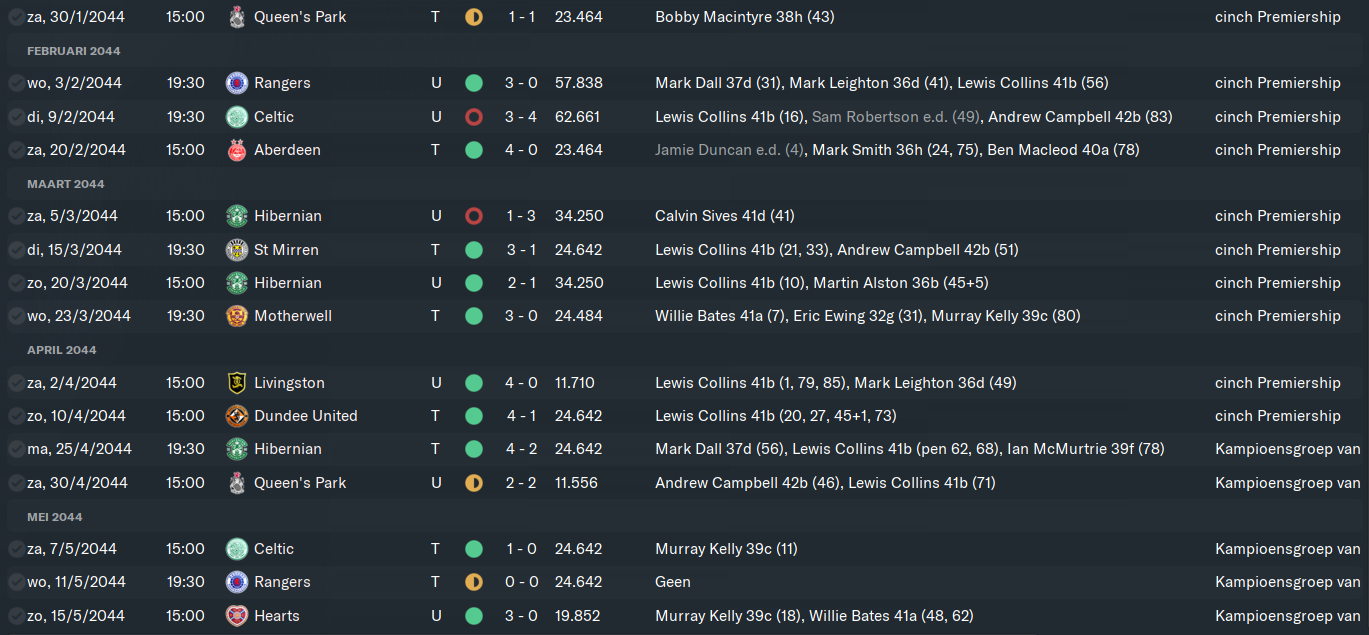Image resolution: width=1369 pixels, height=635 pixels.
Task: Toggle the check circle for 3/2/2044 match
Action: pyautogui.click(x=16, y=83)
